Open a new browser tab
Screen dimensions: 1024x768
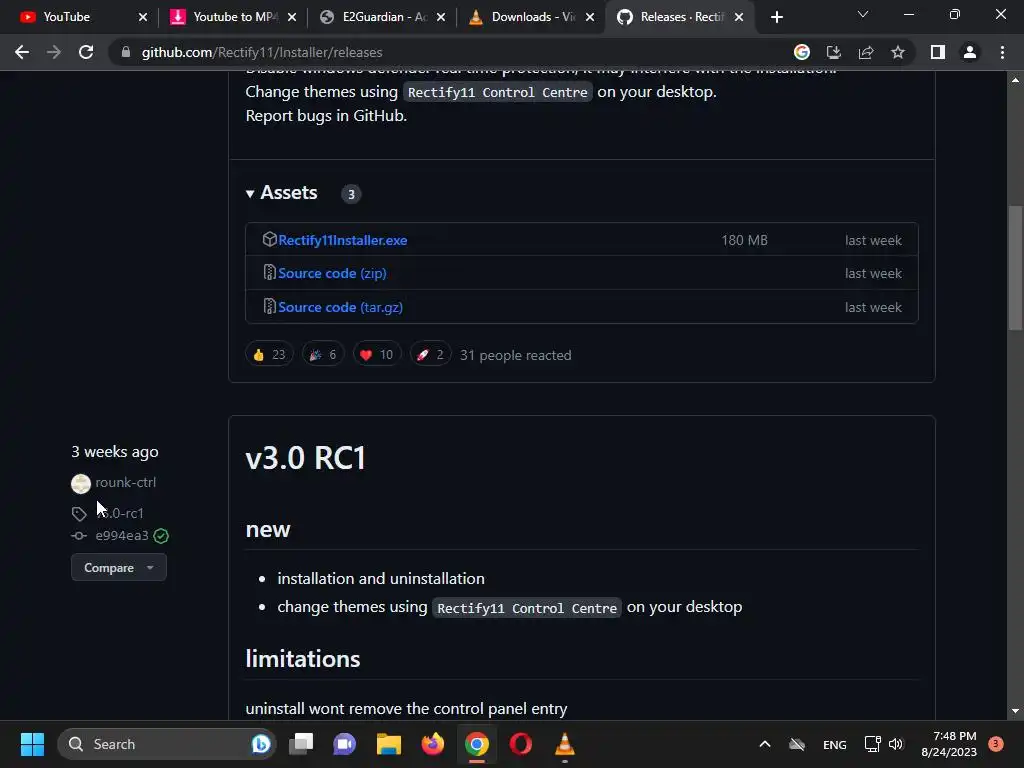[776, 17]
